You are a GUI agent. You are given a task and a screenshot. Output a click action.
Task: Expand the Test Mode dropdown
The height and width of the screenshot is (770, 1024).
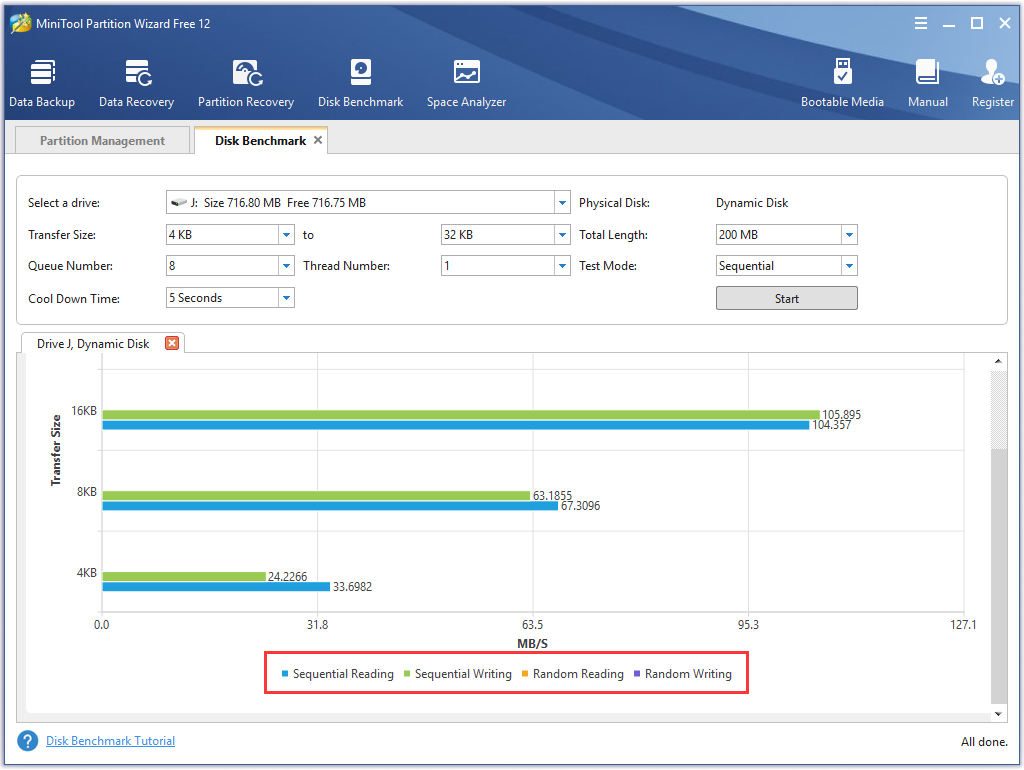point(850,265)
